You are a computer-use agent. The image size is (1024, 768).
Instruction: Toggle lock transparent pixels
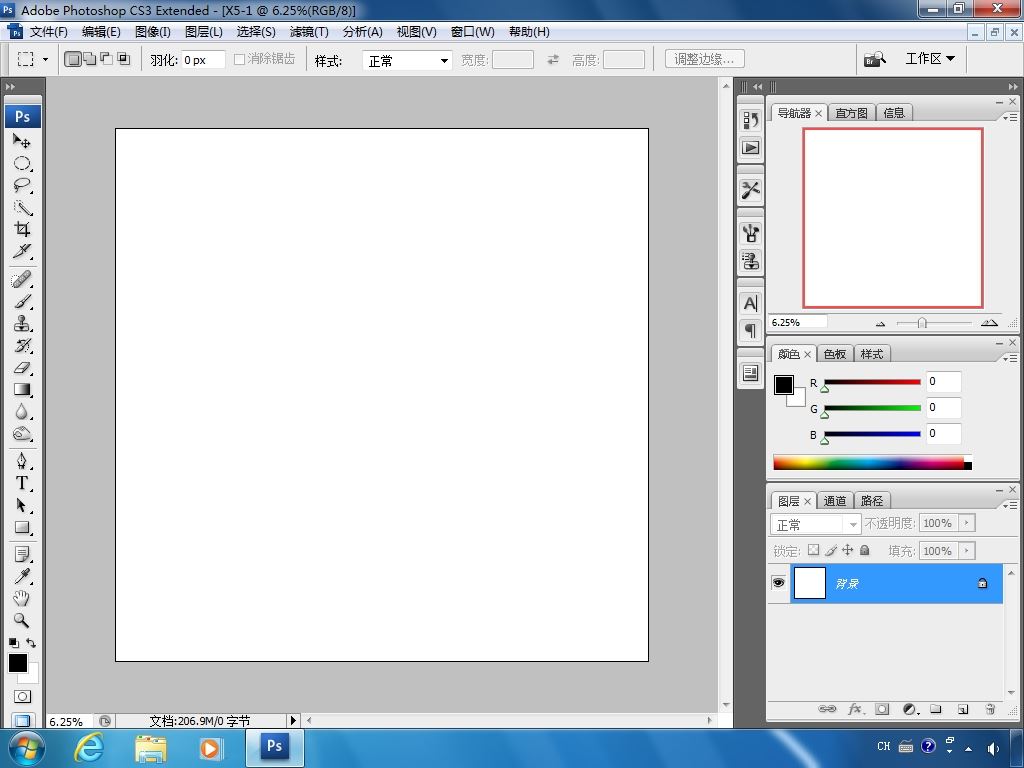pyautogui.click(x=813, y=550)
